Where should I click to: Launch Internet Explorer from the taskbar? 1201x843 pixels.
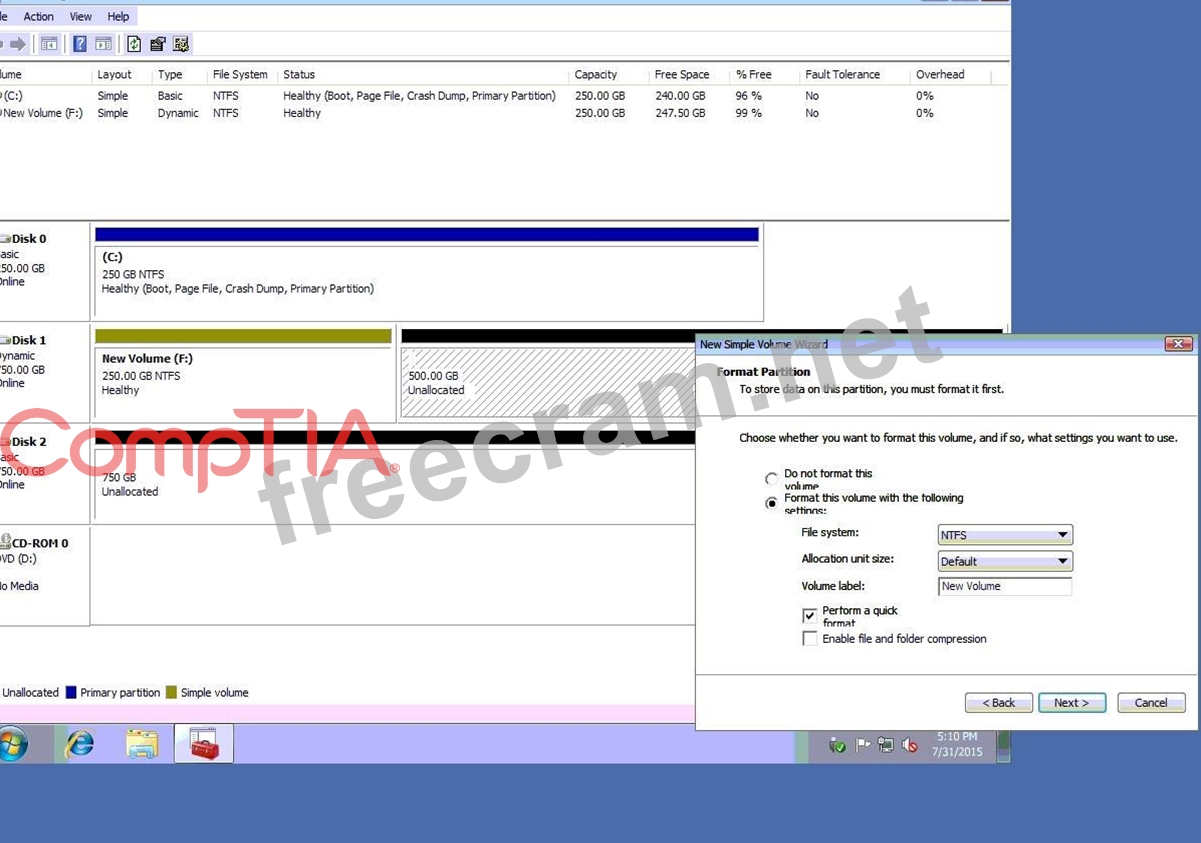79,744
